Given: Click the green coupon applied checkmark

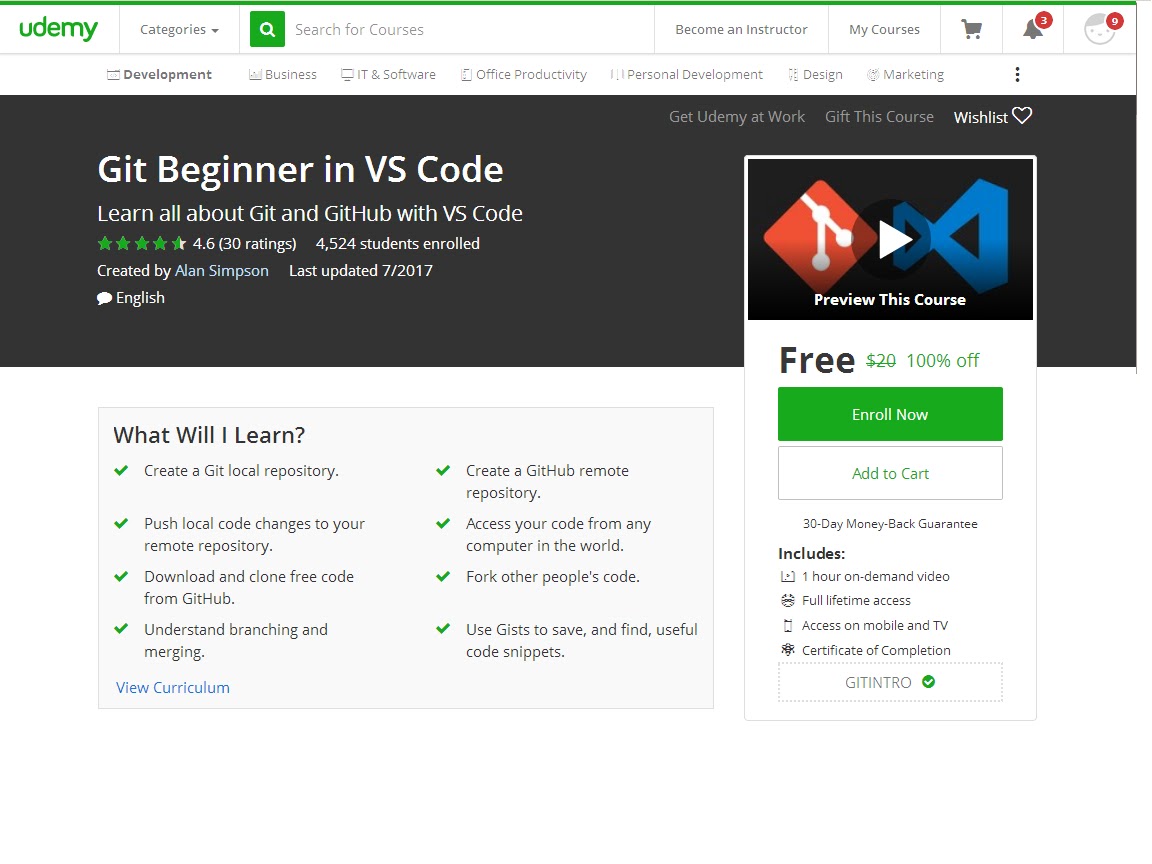Looking at the screenshot, I should 929,682.
